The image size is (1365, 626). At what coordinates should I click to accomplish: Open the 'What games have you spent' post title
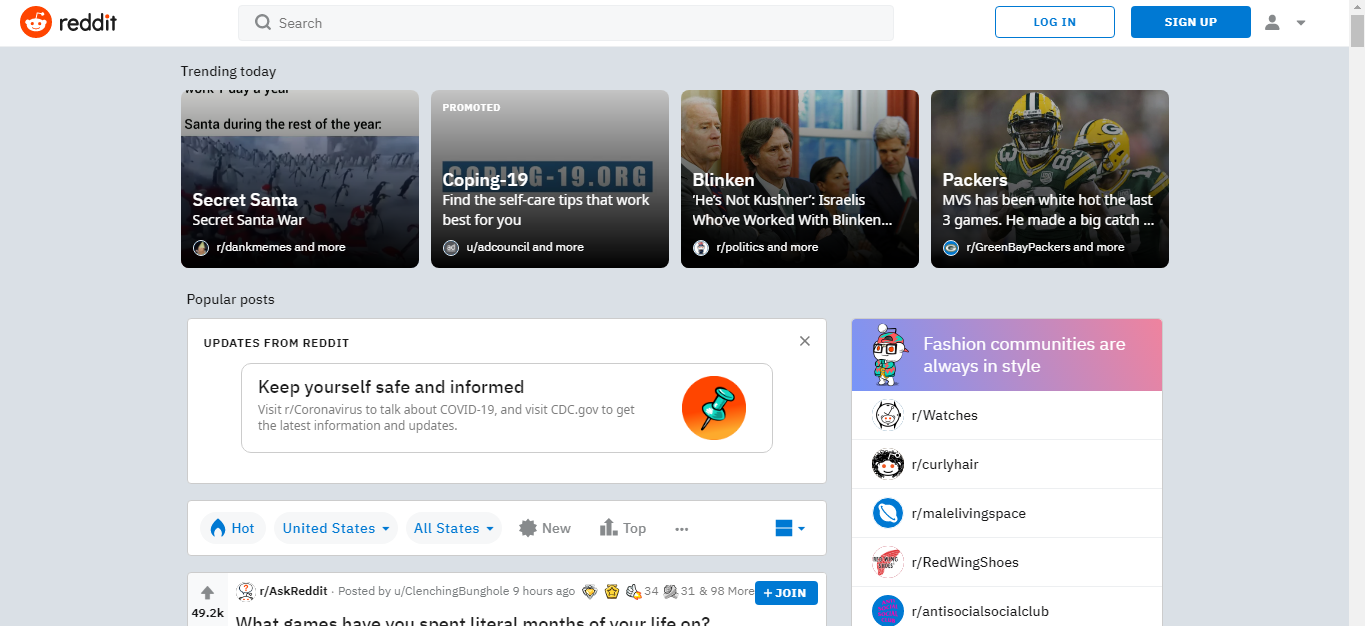click(473, 620)
